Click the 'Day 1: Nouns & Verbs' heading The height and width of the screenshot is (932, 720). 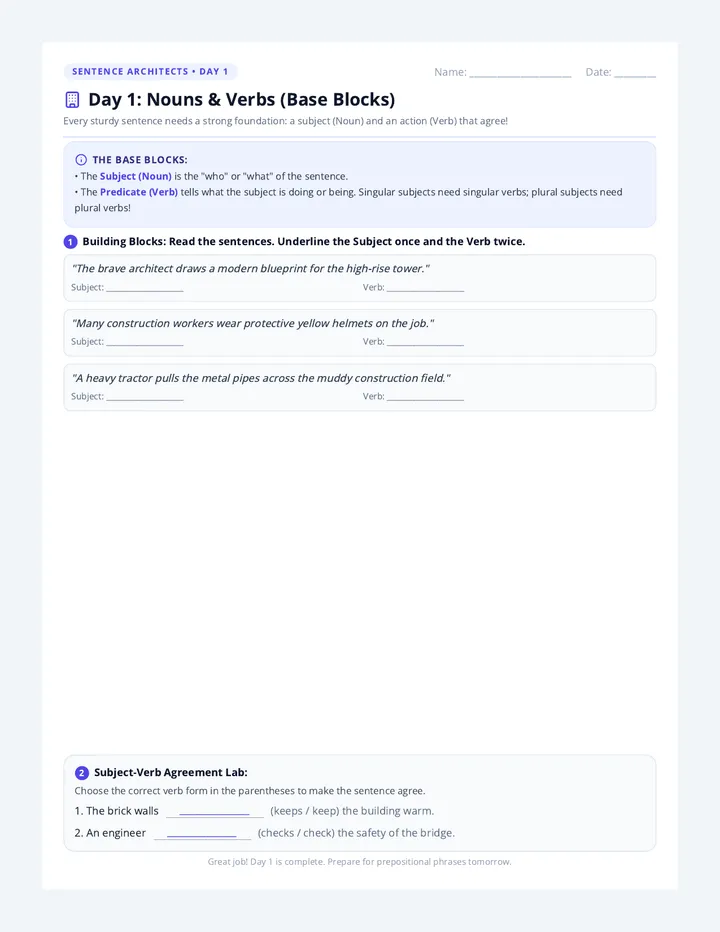click(241, 100)
